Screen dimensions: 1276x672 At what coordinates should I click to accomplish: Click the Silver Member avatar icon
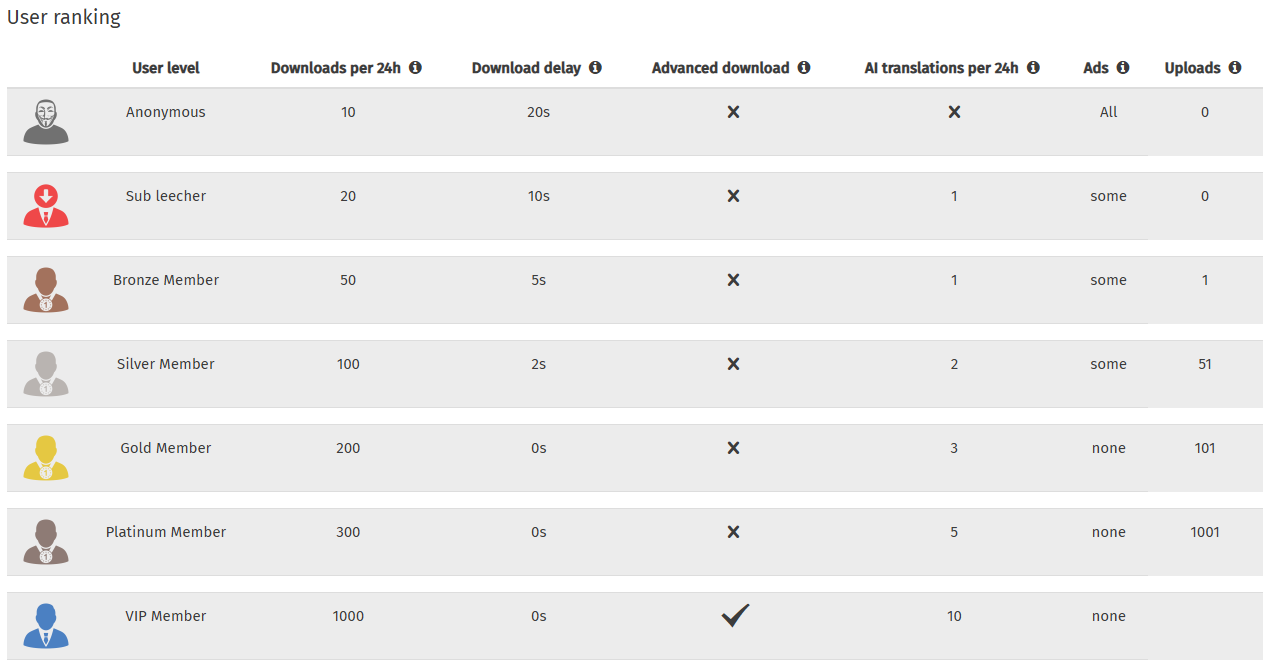pos(46,374)
